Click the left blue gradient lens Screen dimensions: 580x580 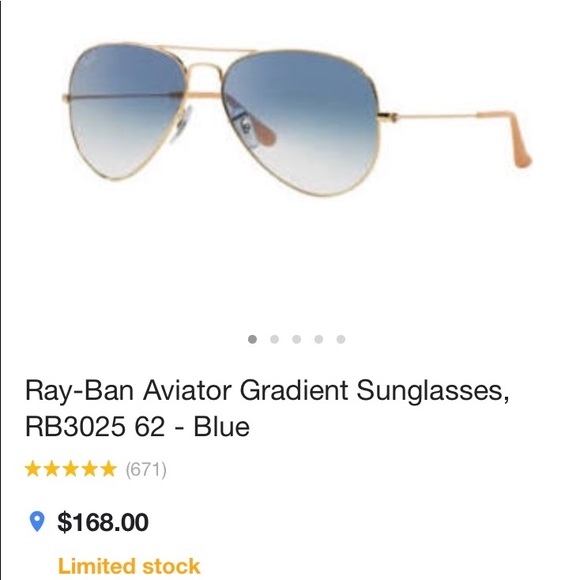126,111
